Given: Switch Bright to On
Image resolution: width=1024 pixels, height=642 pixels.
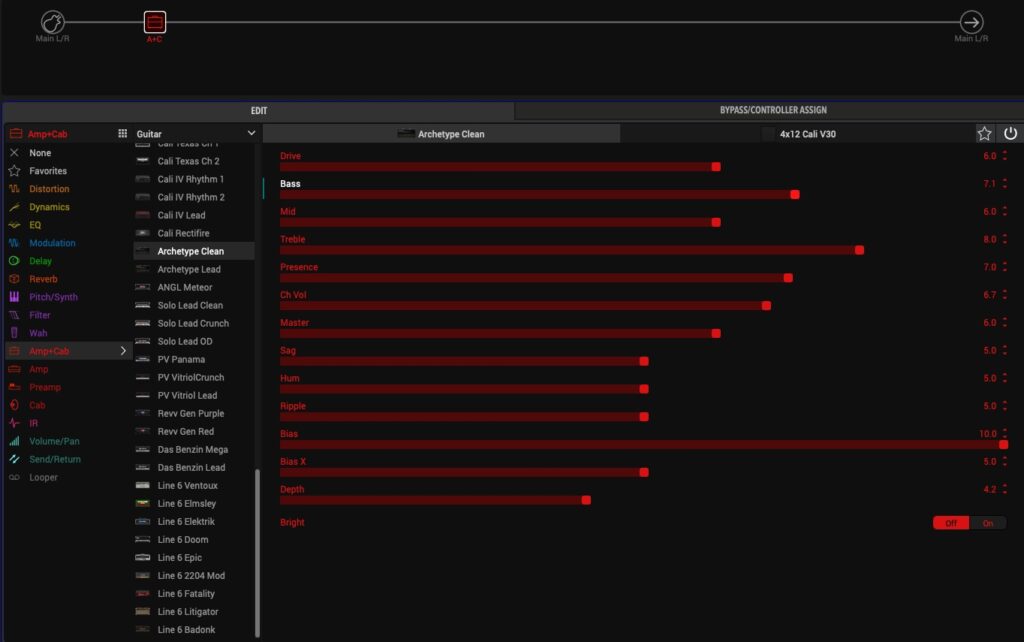Looking at the screenshot, I should click(988, 523).
